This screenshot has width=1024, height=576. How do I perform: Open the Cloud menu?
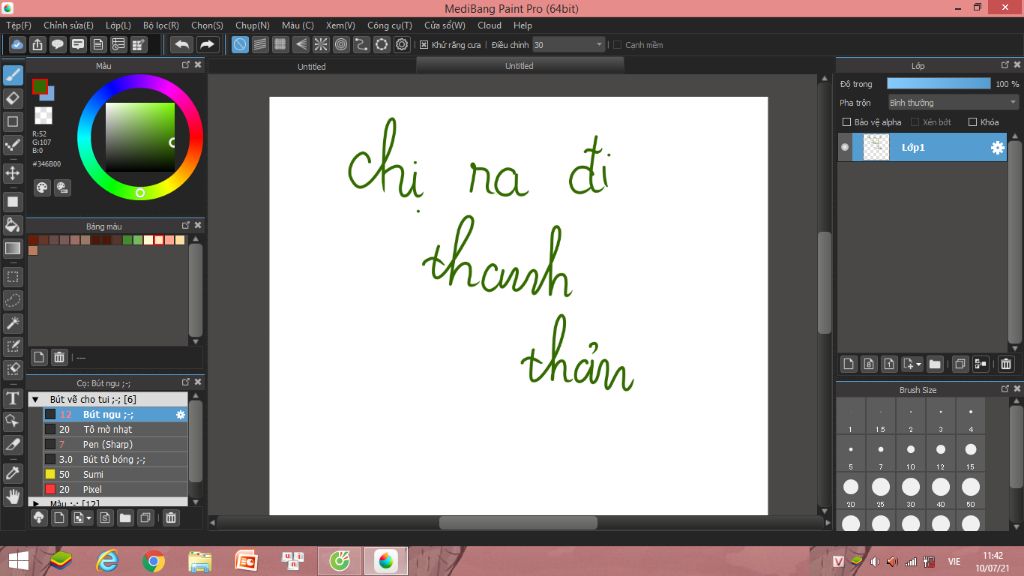click(x=489, y=25)
